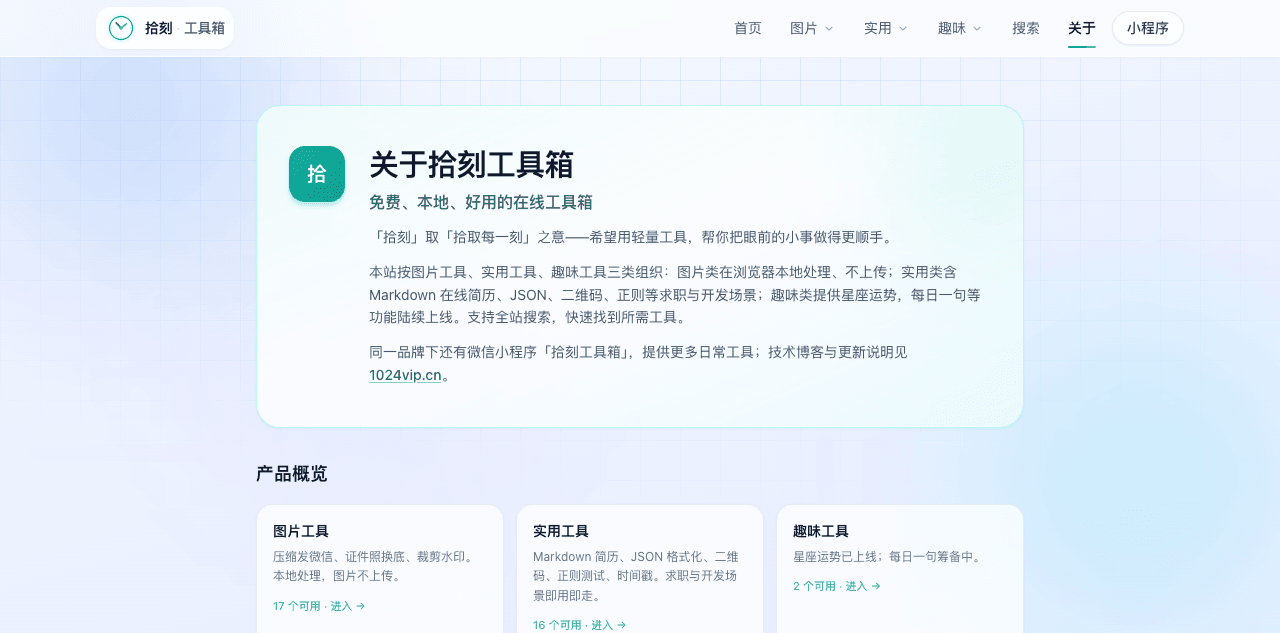
Task: Open the 趣味工具 card title
Action: (x=821, y=531)
